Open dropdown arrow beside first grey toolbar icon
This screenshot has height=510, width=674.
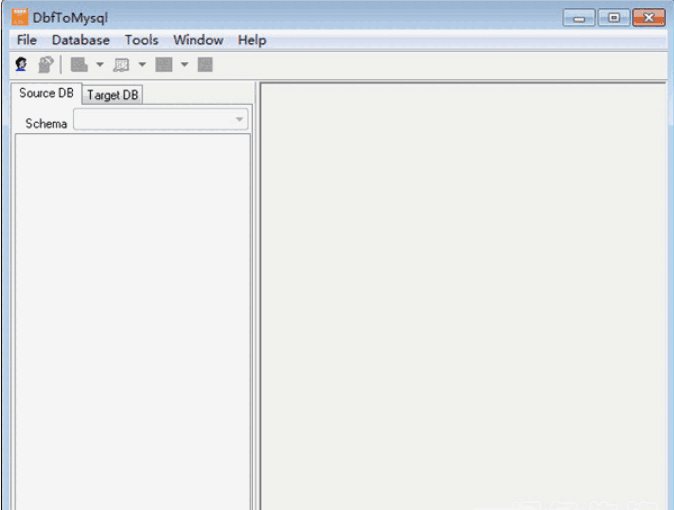[100, 65]
